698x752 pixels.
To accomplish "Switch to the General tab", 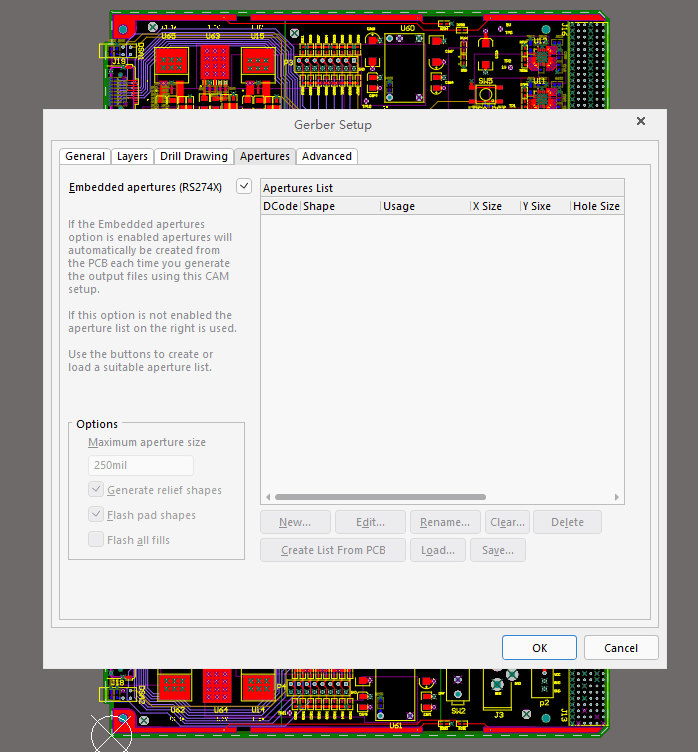I will (x=85, y=156).
